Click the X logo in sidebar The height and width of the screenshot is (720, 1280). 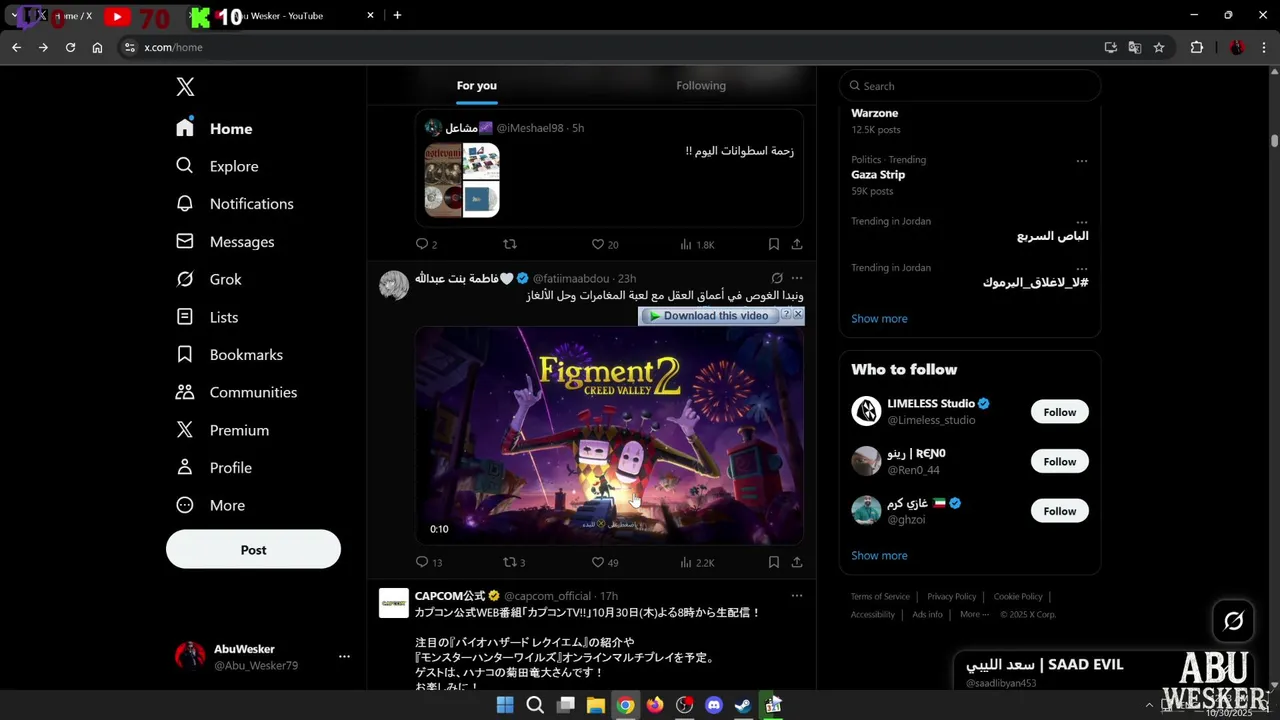point(185,87)
